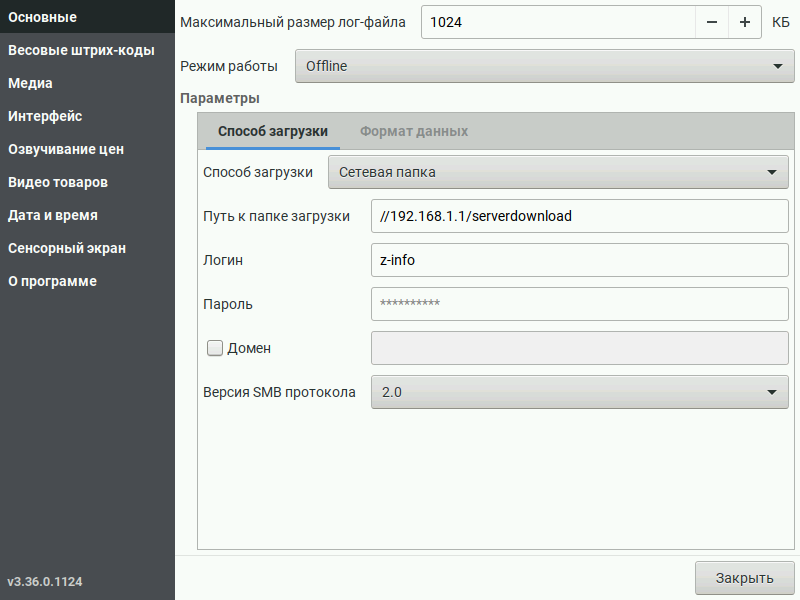
Task: Expand the Версия SMB протокола dropdown
Action: [580, 392]
